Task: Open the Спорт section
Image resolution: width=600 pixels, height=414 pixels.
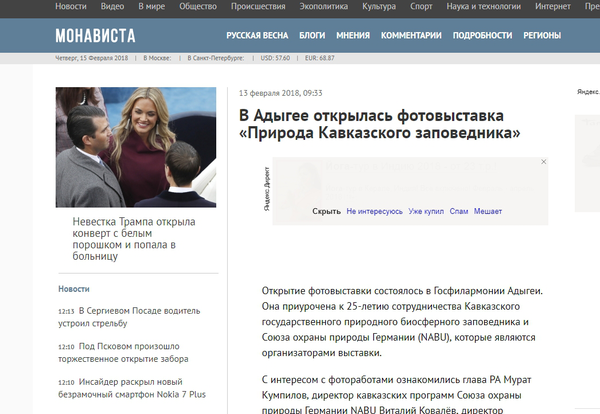Action: pyautogui.click(x=421, y=7)
